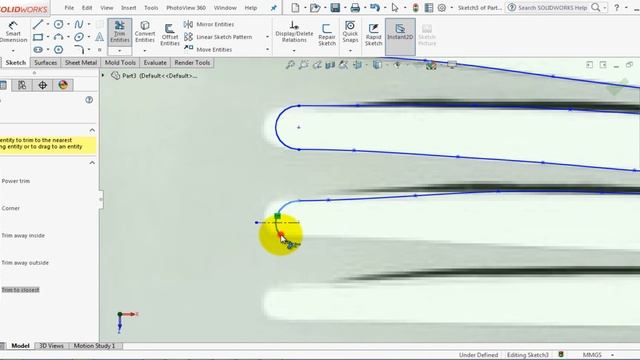This screenshot has height=360, width=640.
Task: Select the Circle sketch tool
Action: point(58,24)
